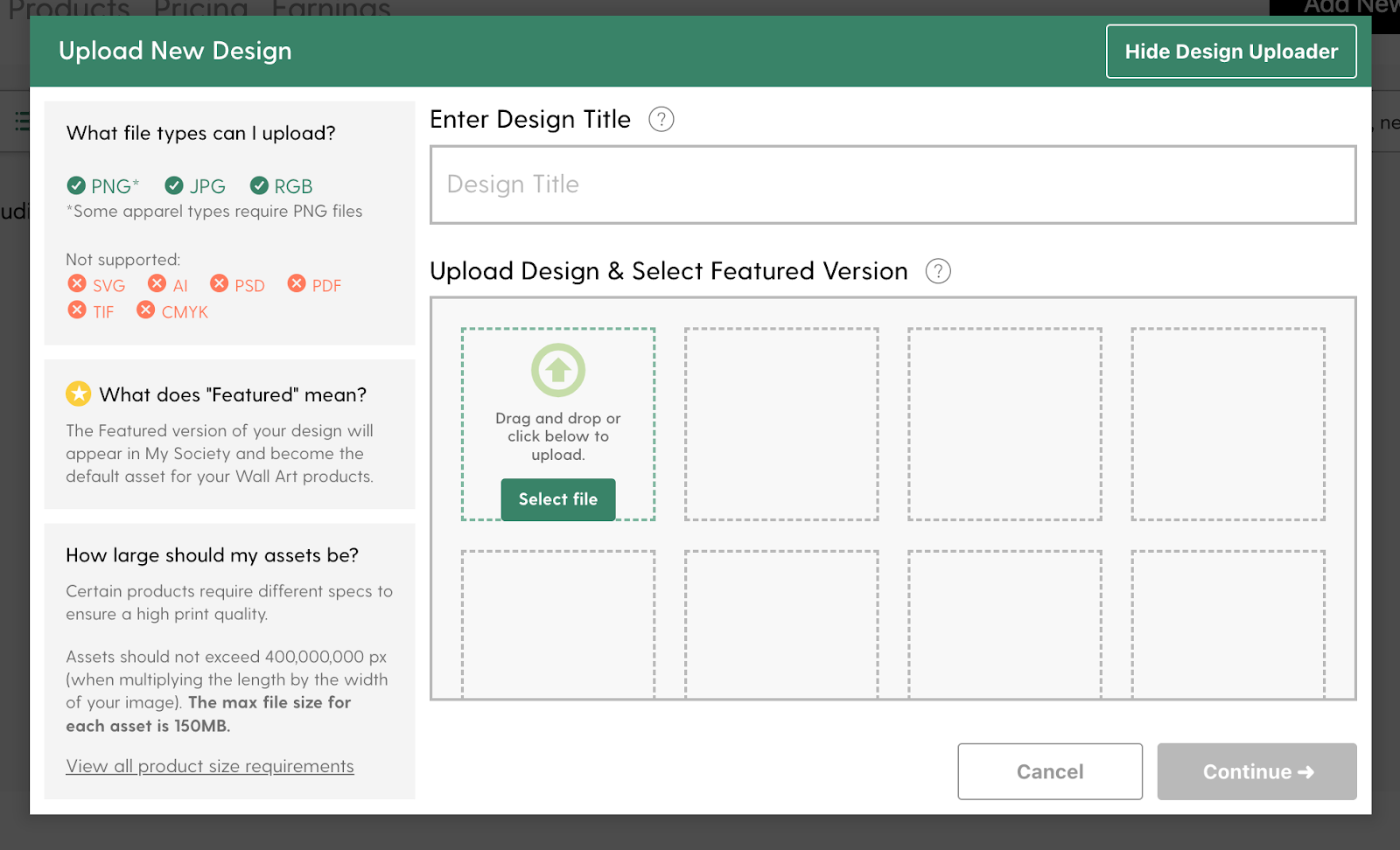Click the red X icon beside CMYK
1400x850 pixels.
[146, 310]
